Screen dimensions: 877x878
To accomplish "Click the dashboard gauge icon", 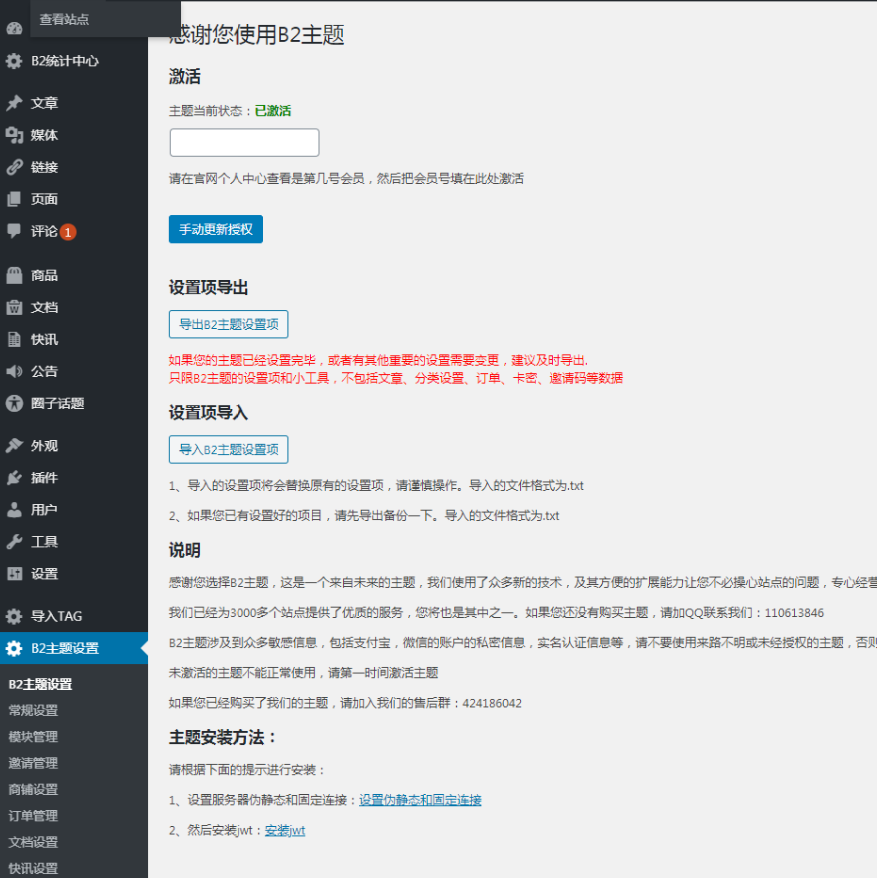I will pyautogui.click(x=15, y=28).
